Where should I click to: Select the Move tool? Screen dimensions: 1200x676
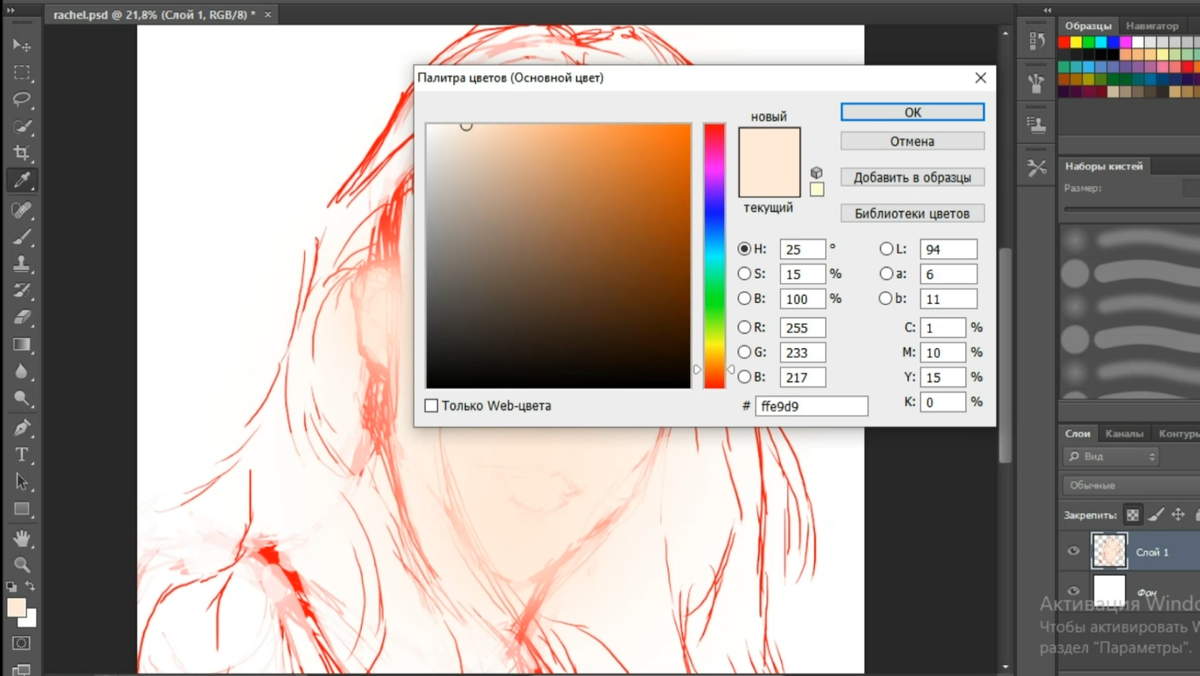click(21, 45)
